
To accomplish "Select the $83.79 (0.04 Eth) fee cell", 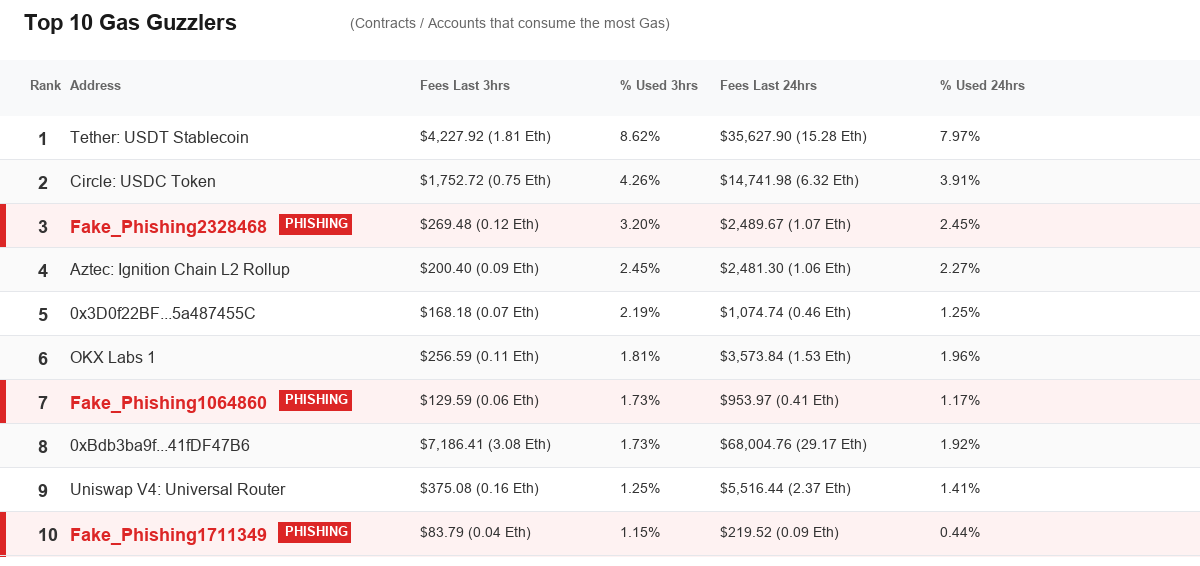I will click(475, 532).
